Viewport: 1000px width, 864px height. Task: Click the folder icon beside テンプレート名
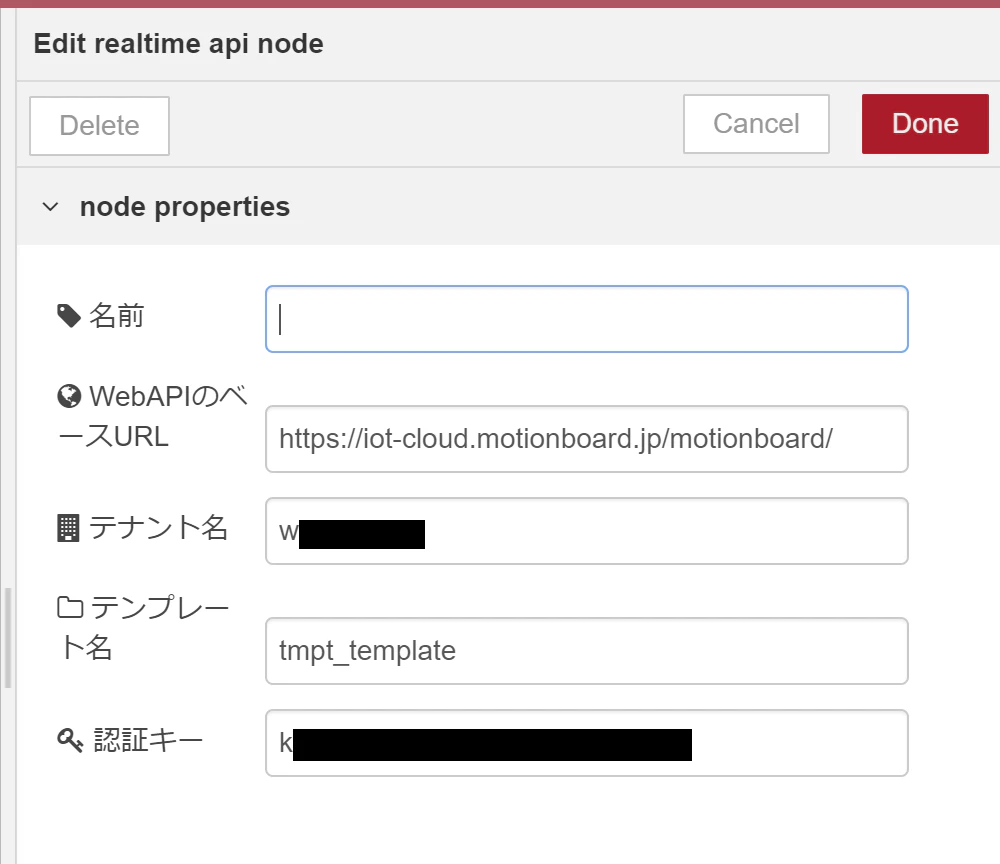tap(70, 607)
